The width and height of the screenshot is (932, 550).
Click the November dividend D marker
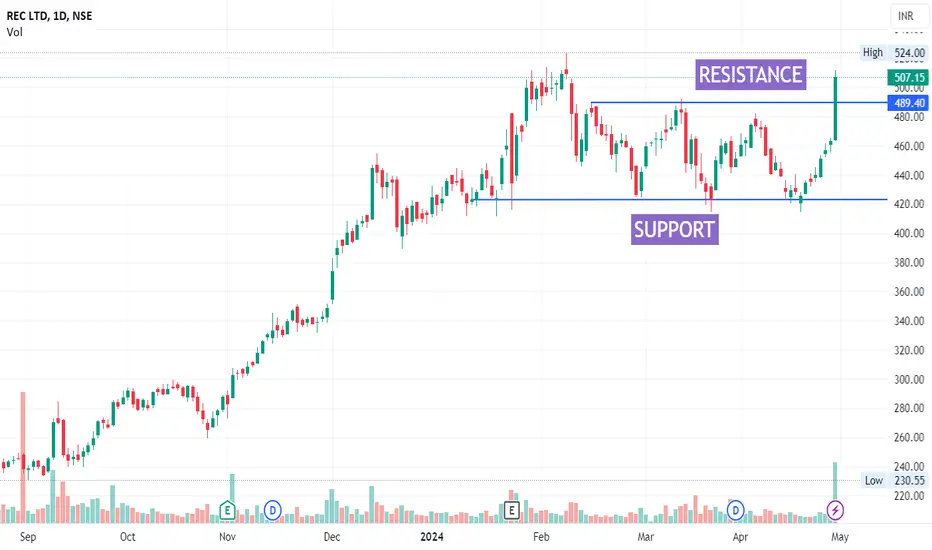click(x=272, y=510)
